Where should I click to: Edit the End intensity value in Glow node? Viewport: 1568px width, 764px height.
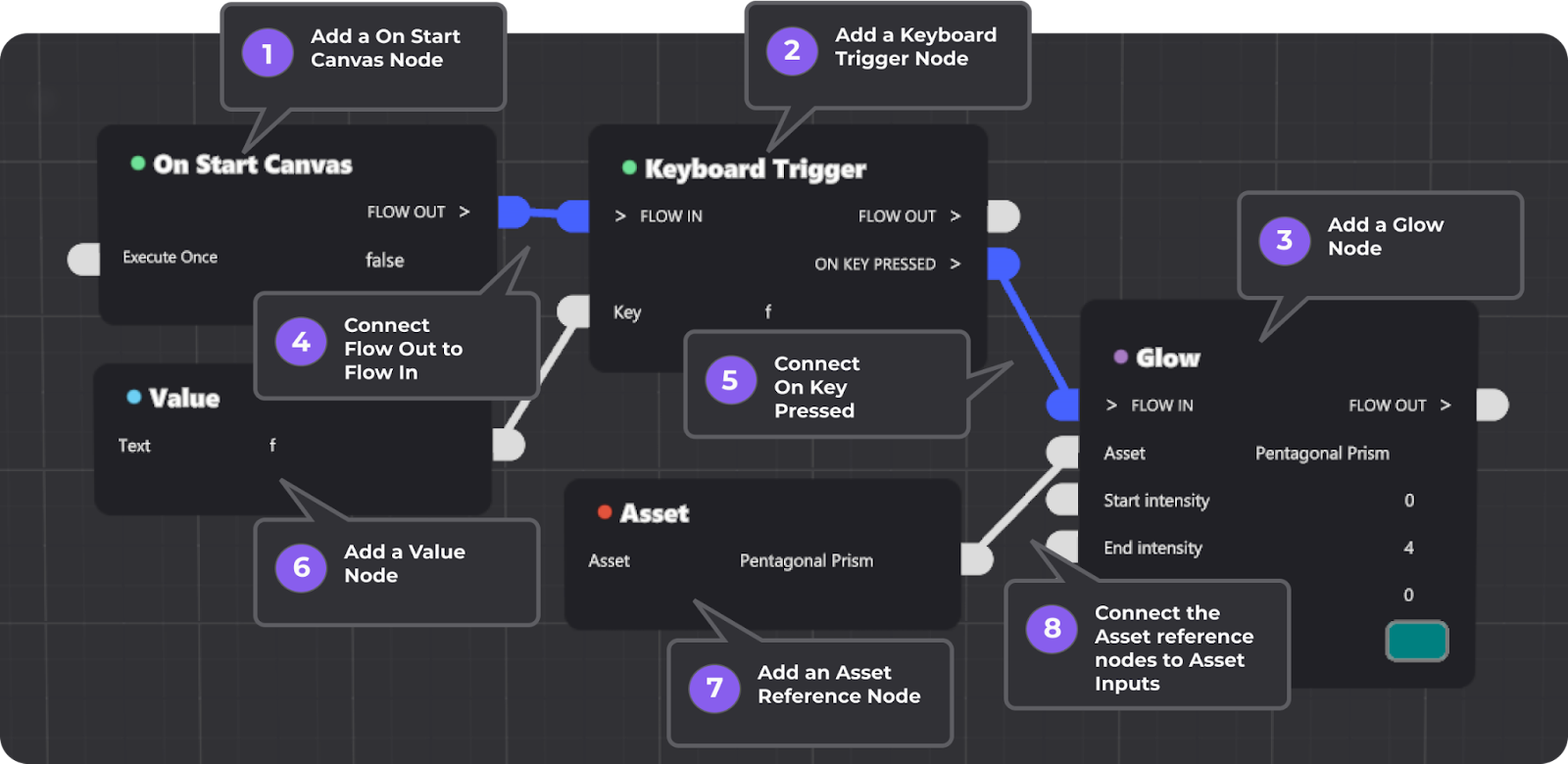[x=1408, y=548]
